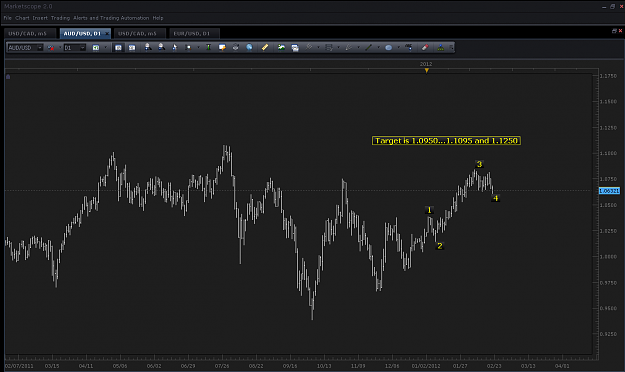Screen dimensions: 625x372
Task: Close the inner chart window with red X
Action: pyautogui.click(x=620, y=31)
